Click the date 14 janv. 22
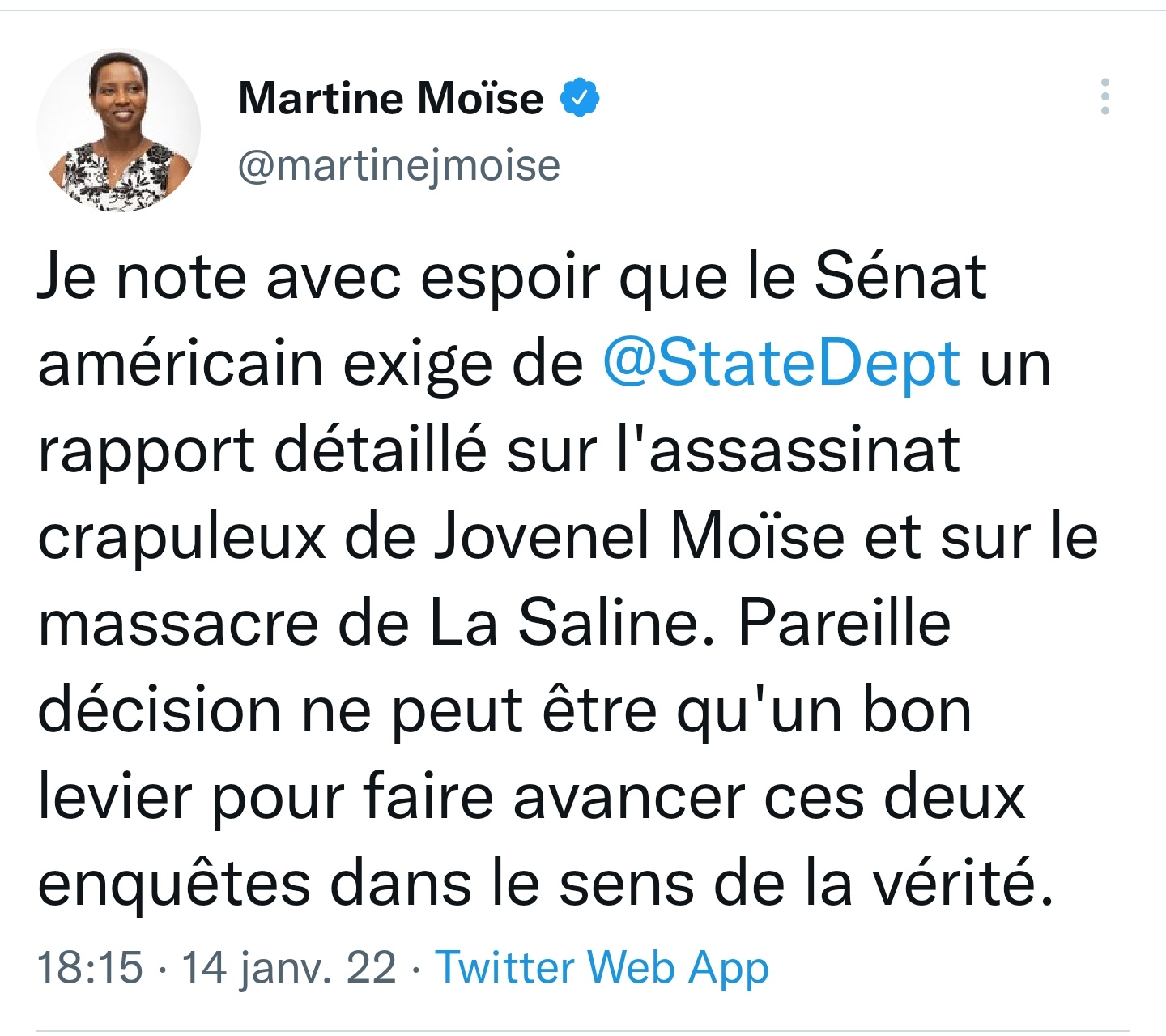This screenshot has height=1036, width=1166. (288, 967)
